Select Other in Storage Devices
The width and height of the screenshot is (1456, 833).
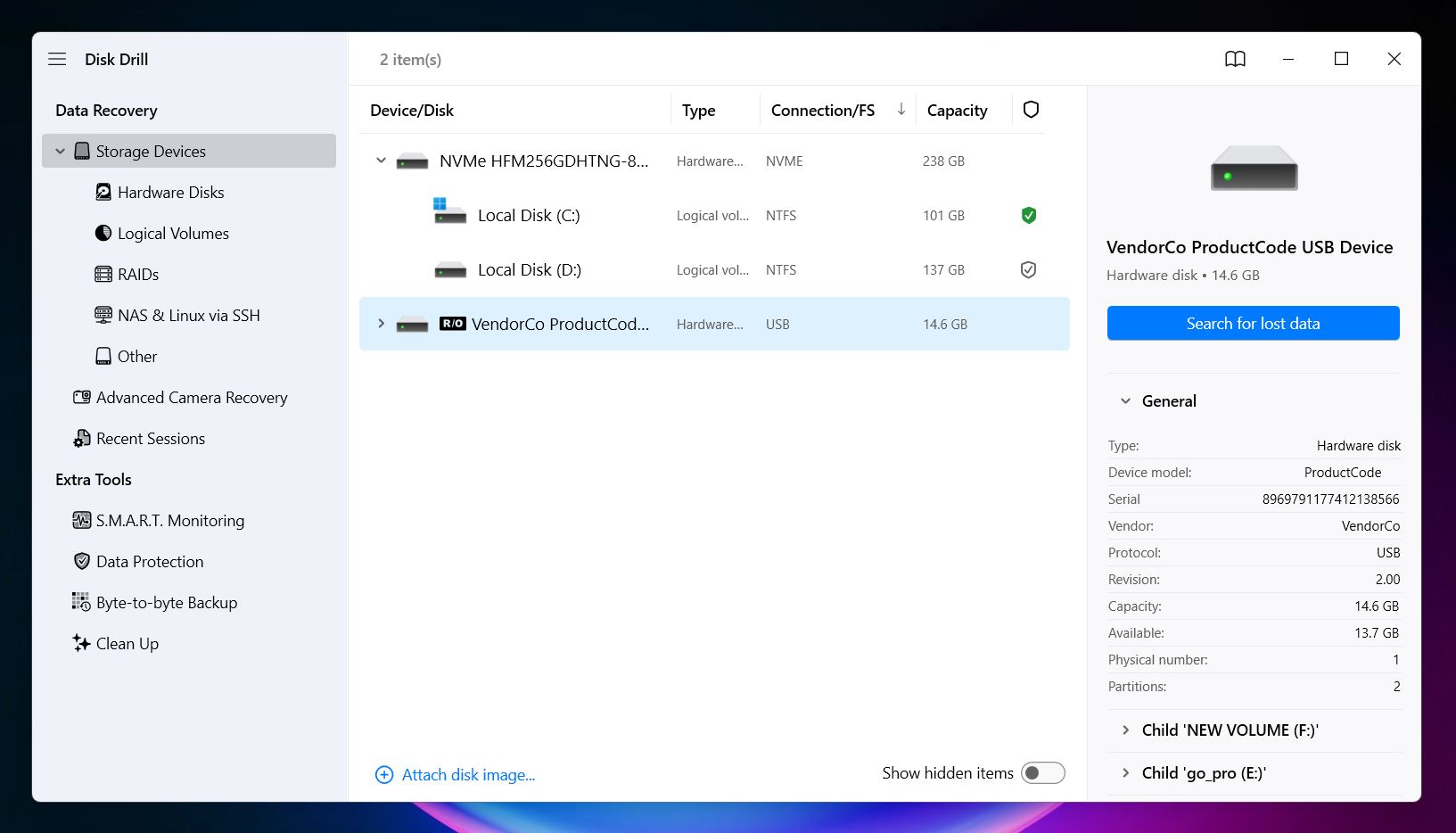[137, 356]
